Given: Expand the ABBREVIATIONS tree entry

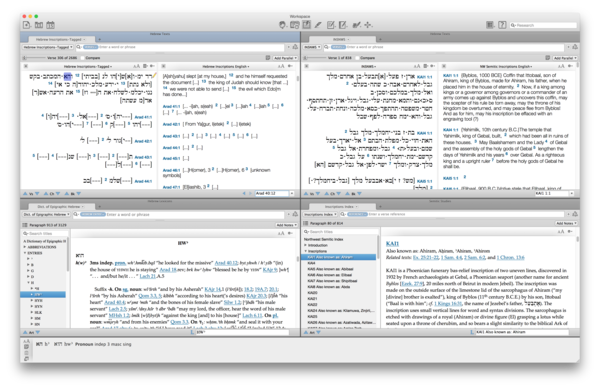Looking at the screenshot, I should pos(25,247).
